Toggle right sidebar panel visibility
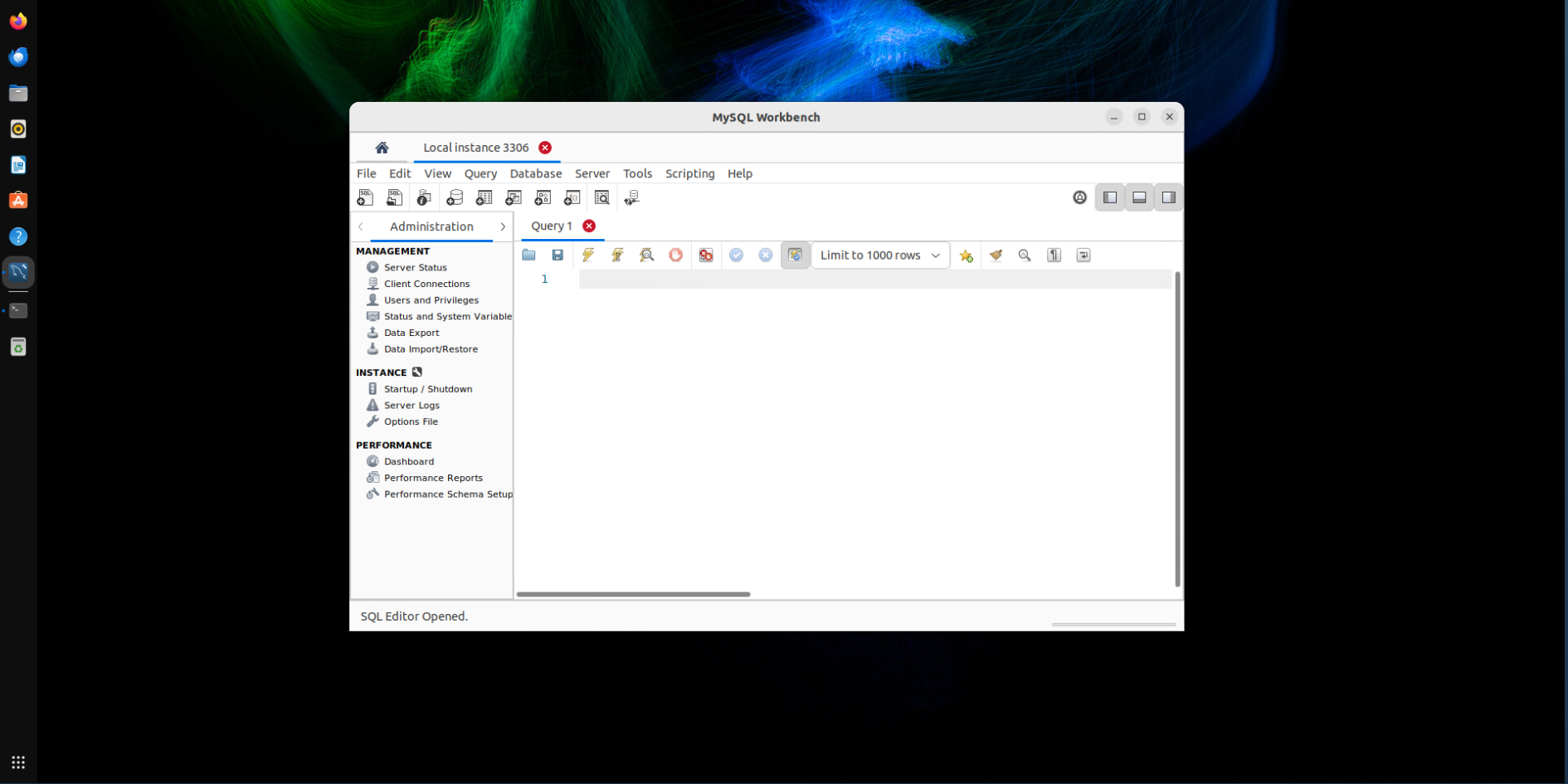1568x784 pixels. [1168, 197]
